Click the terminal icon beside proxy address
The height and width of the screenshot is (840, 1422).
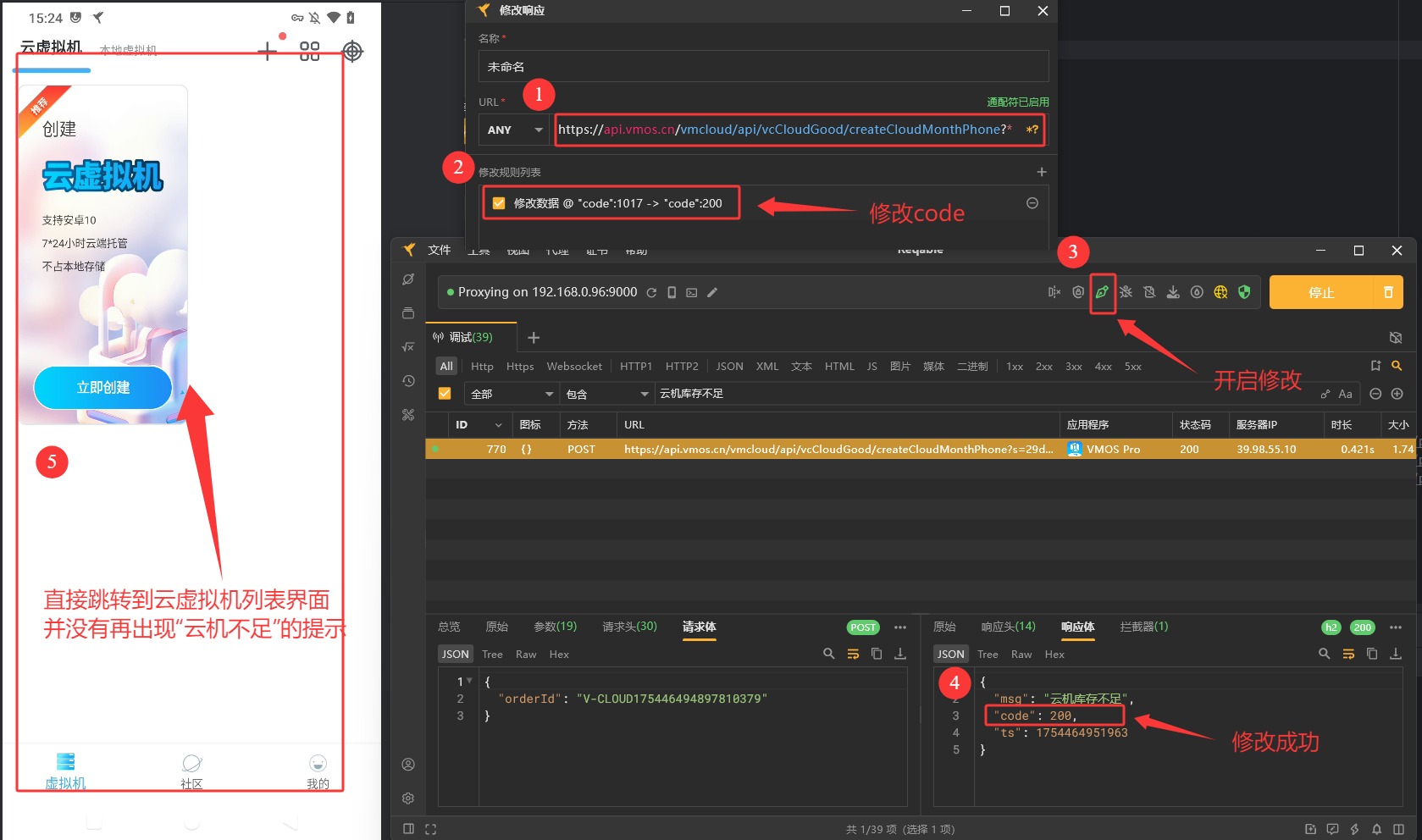coord(692,292)
